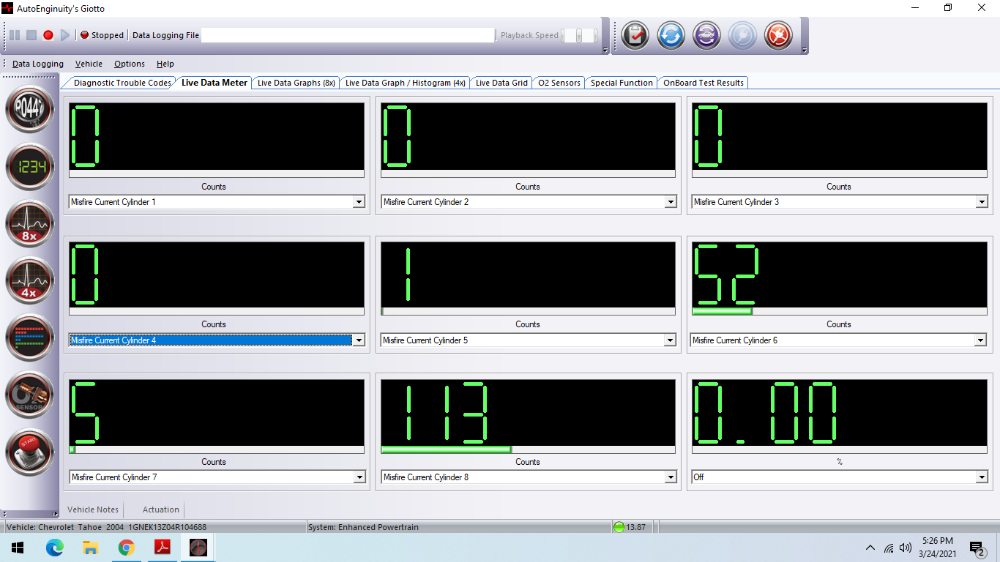Open the Vehicle menu
This screenshot has height=562, width=1000.
click(89, 64)
